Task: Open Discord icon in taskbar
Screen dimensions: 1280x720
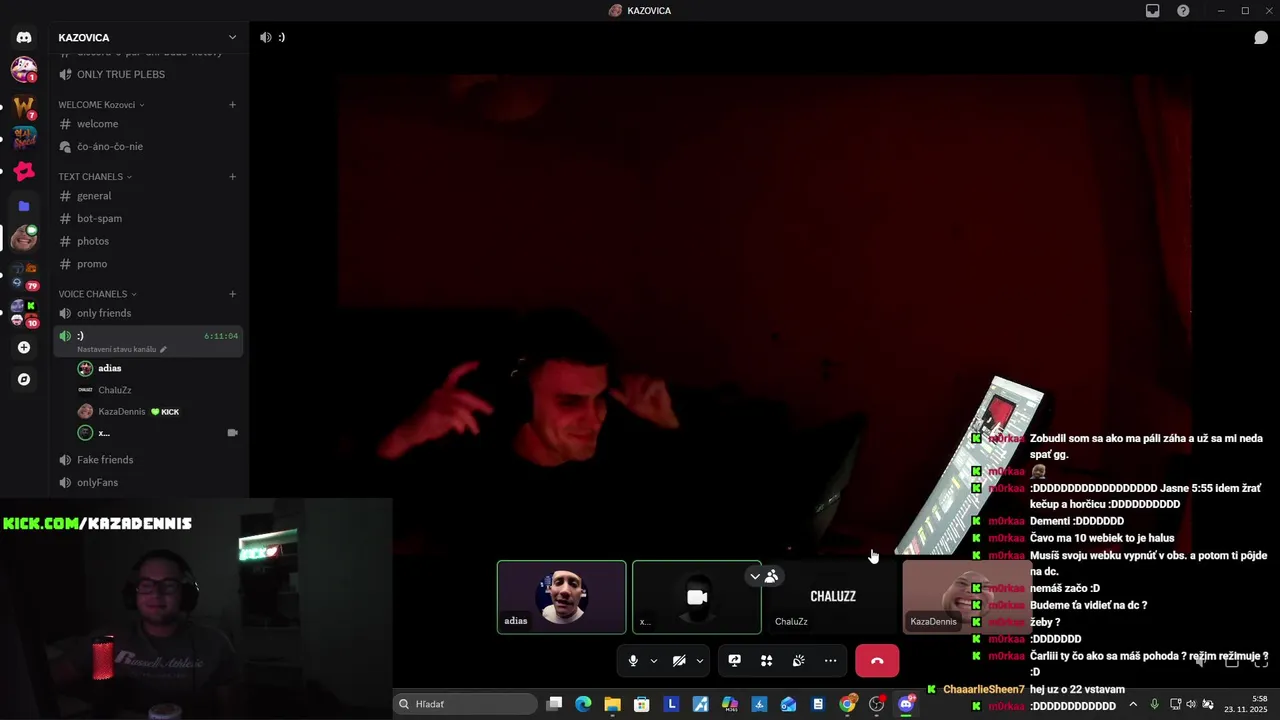Action: pos(906,705)
